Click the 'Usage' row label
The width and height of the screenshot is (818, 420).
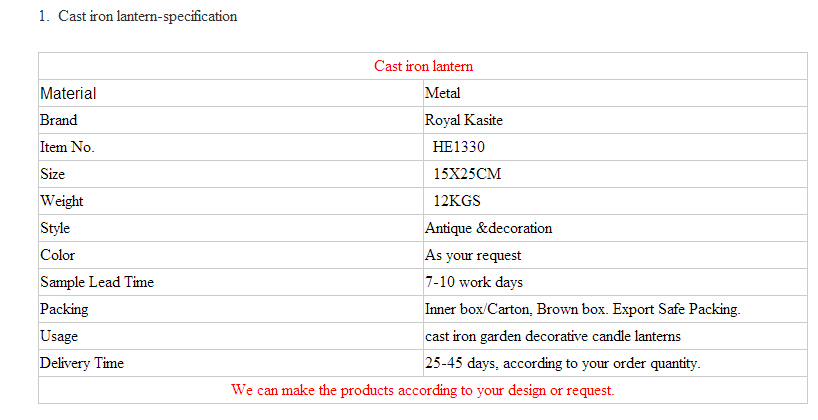59,336
